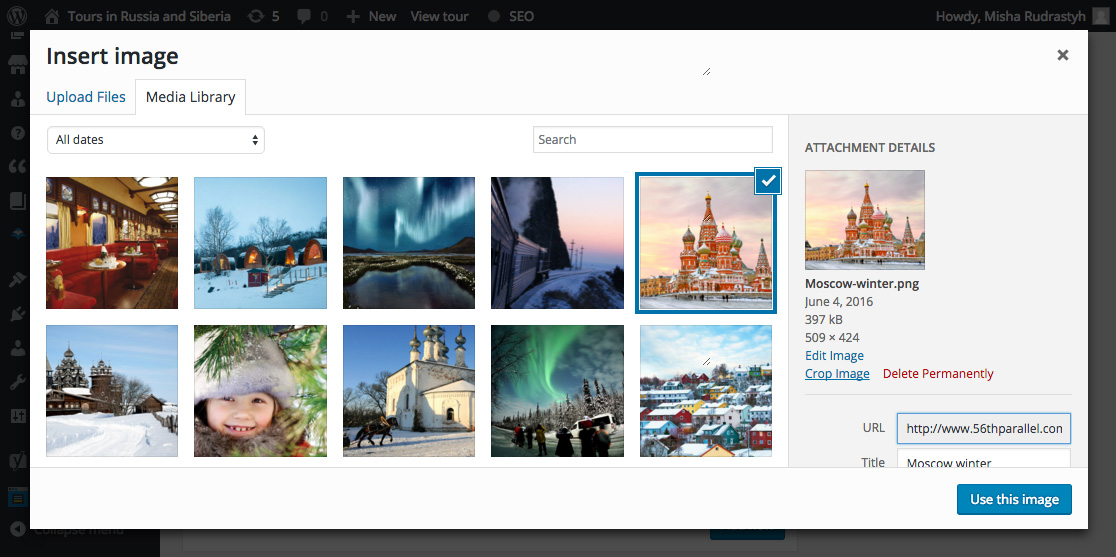Select the snowy glowing huts thumbnail

[260, 243]
